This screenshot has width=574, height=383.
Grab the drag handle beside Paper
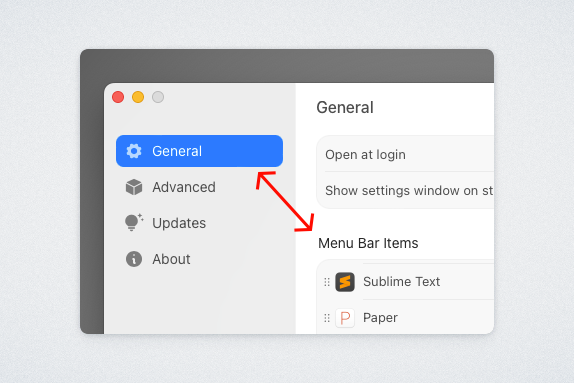pyautogui.click(x=327, y=318)
